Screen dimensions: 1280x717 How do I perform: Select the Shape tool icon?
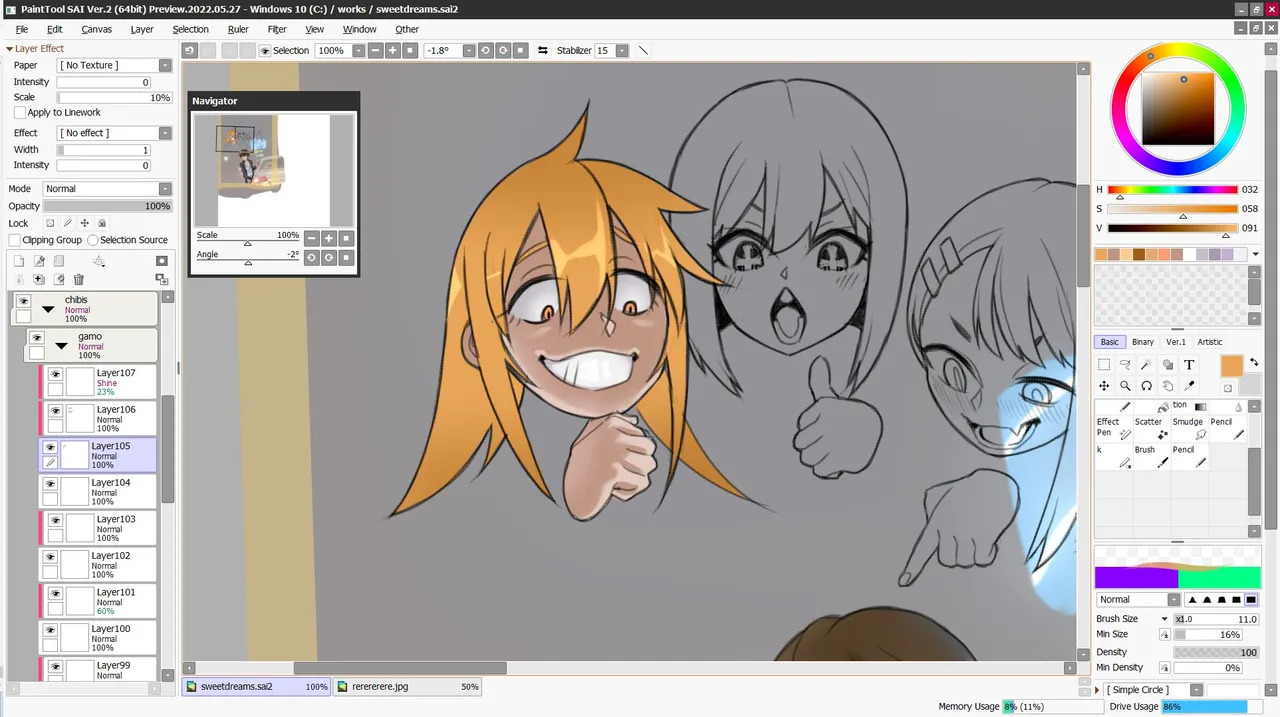point(1168,364)
